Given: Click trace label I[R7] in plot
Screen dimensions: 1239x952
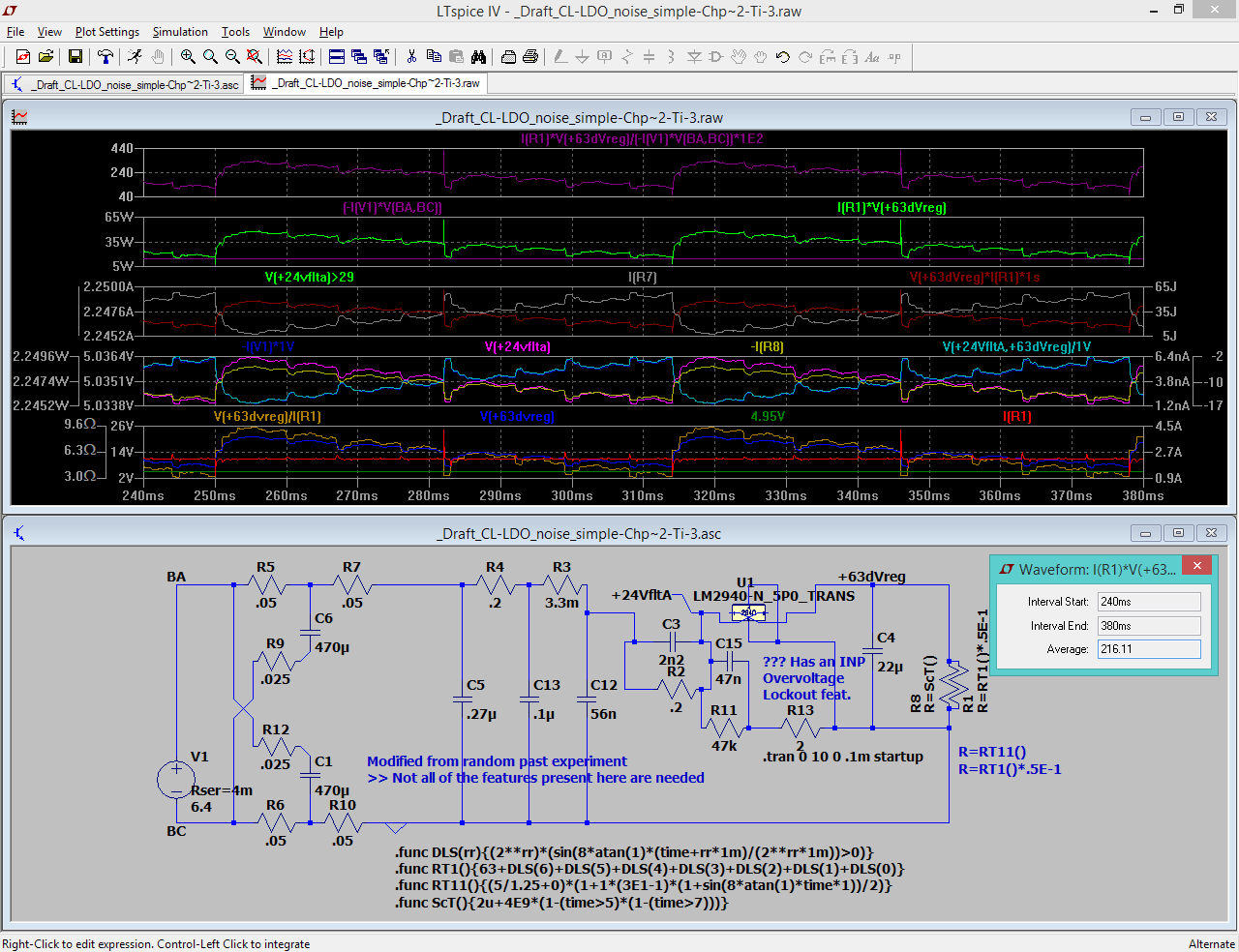Looking at the screenshot, I should pos(643,278).
